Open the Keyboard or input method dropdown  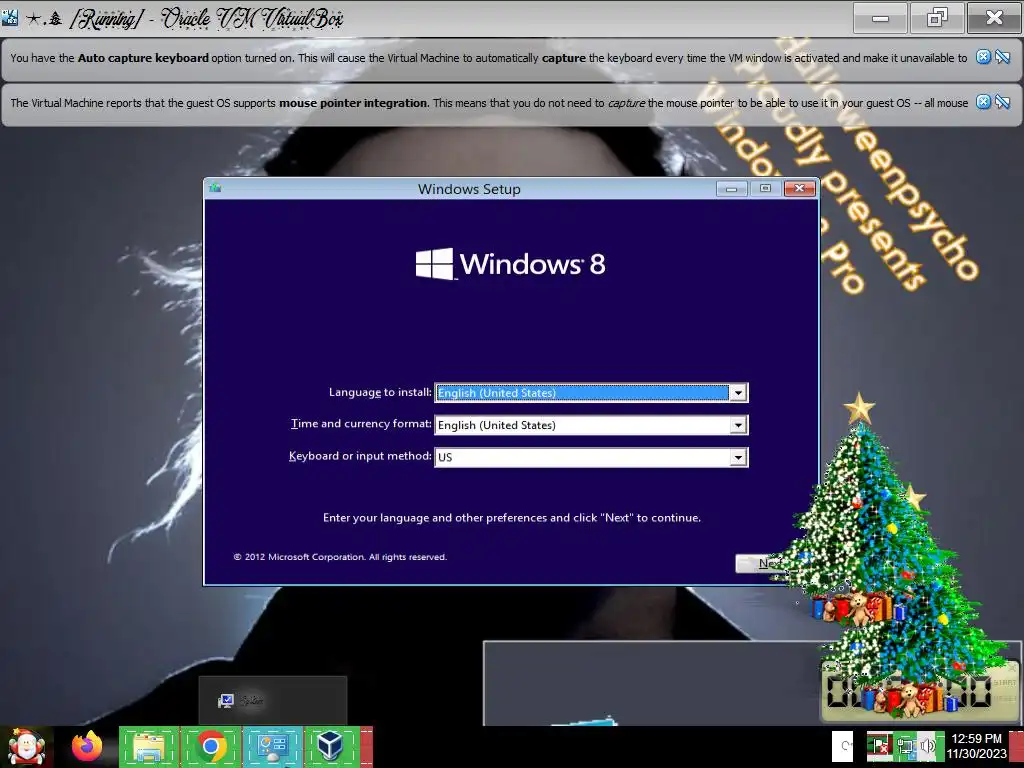pos(738,456)
